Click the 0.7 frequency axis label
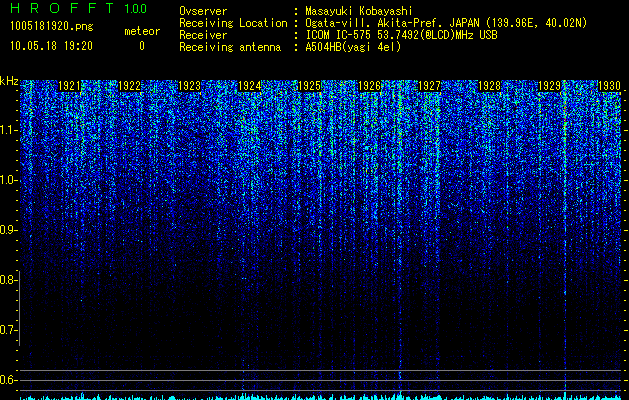Screen dimensions: 629x400 pos(7,330)
